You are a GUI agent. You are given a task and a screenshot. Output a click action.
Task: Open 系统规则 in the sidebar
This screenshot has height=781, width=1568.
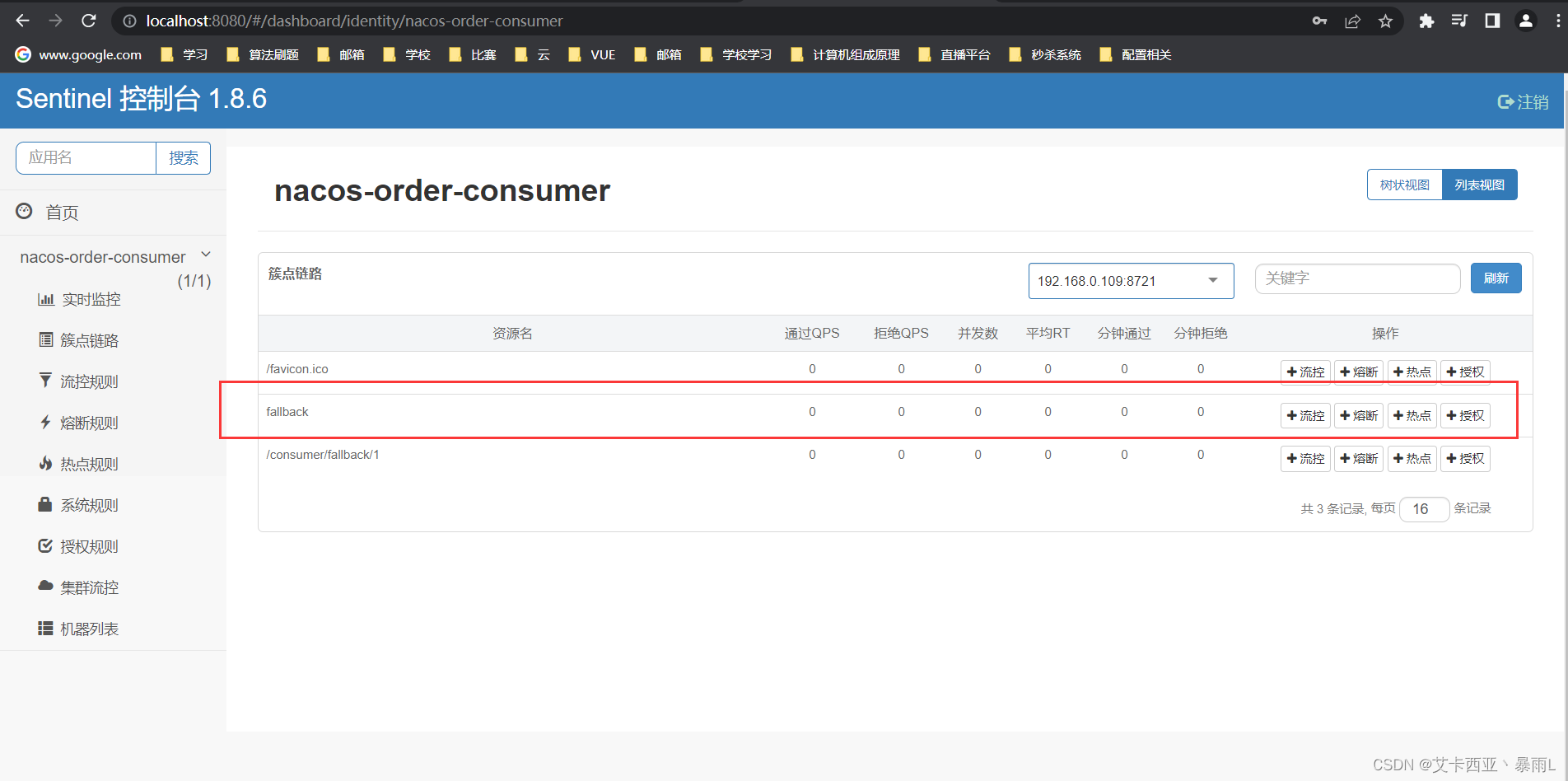[x=79, y=505]
